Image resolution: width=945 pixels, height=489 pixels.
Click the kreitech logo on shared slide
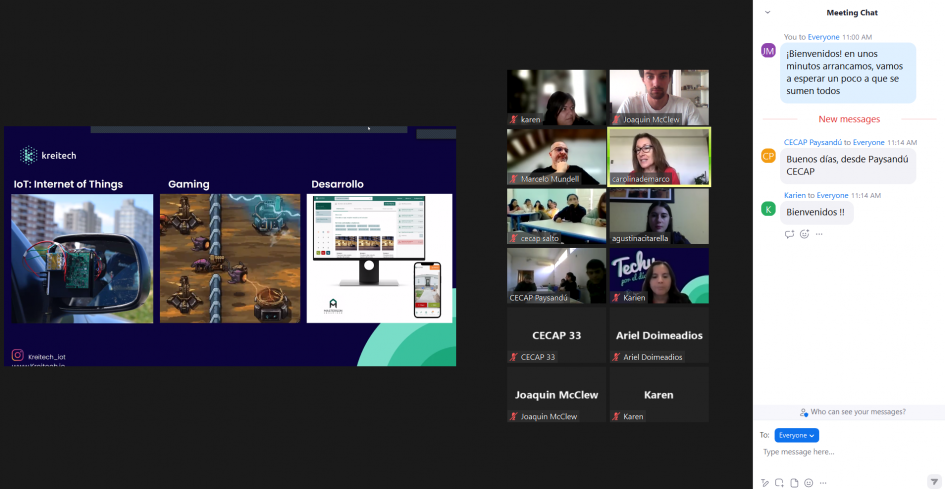(x=48, y=156)
